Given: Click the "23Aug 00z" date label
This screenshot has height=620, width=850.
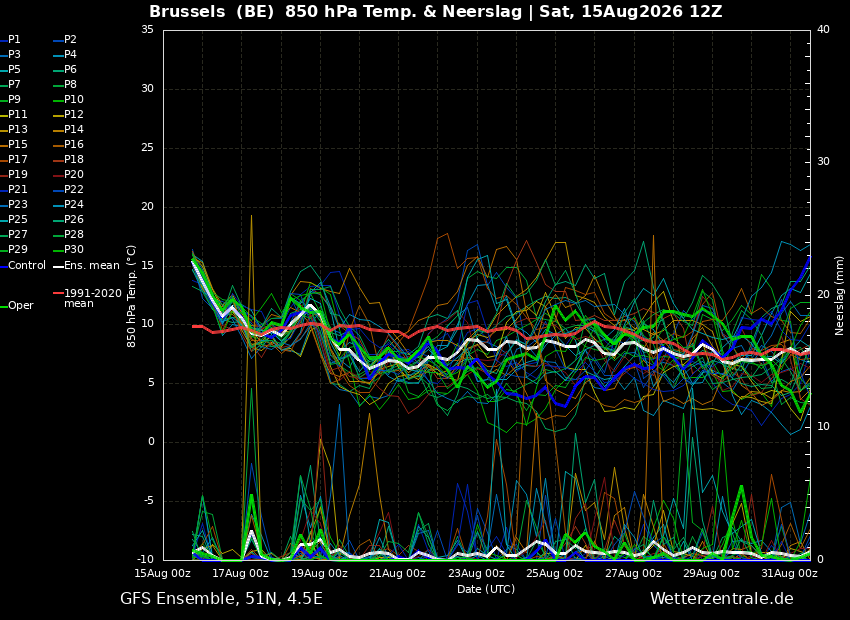Looking at the screenshot, I should (x=476, y=573).
